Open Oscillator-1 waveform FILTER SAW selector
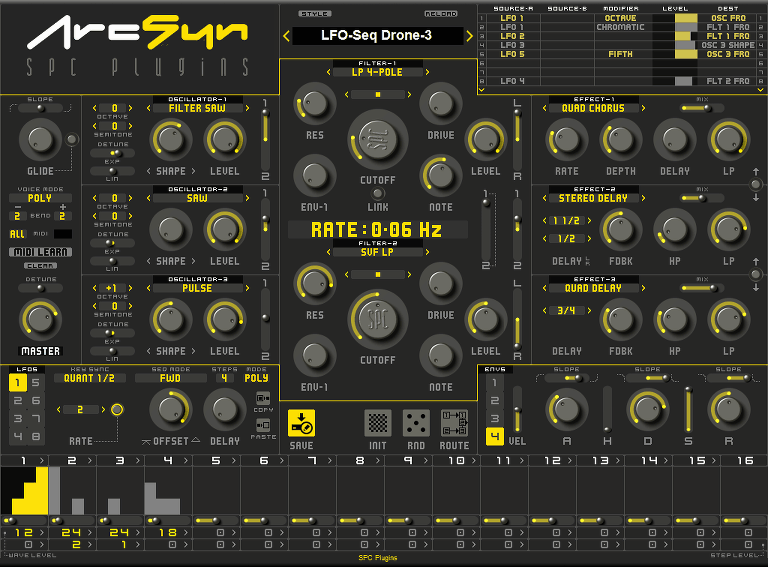 (197, 108)
